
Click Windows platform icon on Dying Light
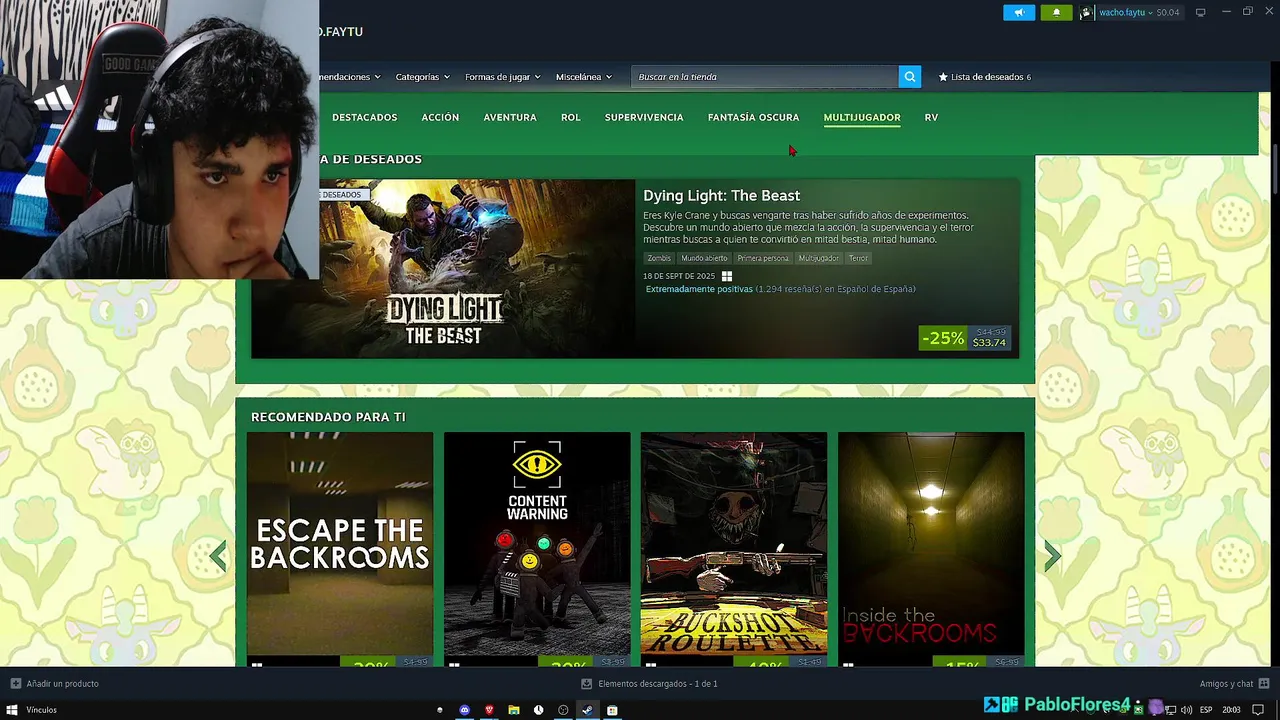(x=727, y=276)
